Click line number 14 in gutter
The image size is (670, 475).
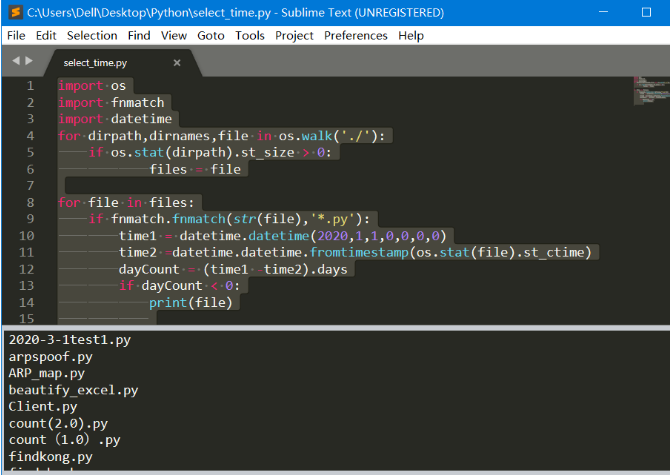[x=26, y=302]
